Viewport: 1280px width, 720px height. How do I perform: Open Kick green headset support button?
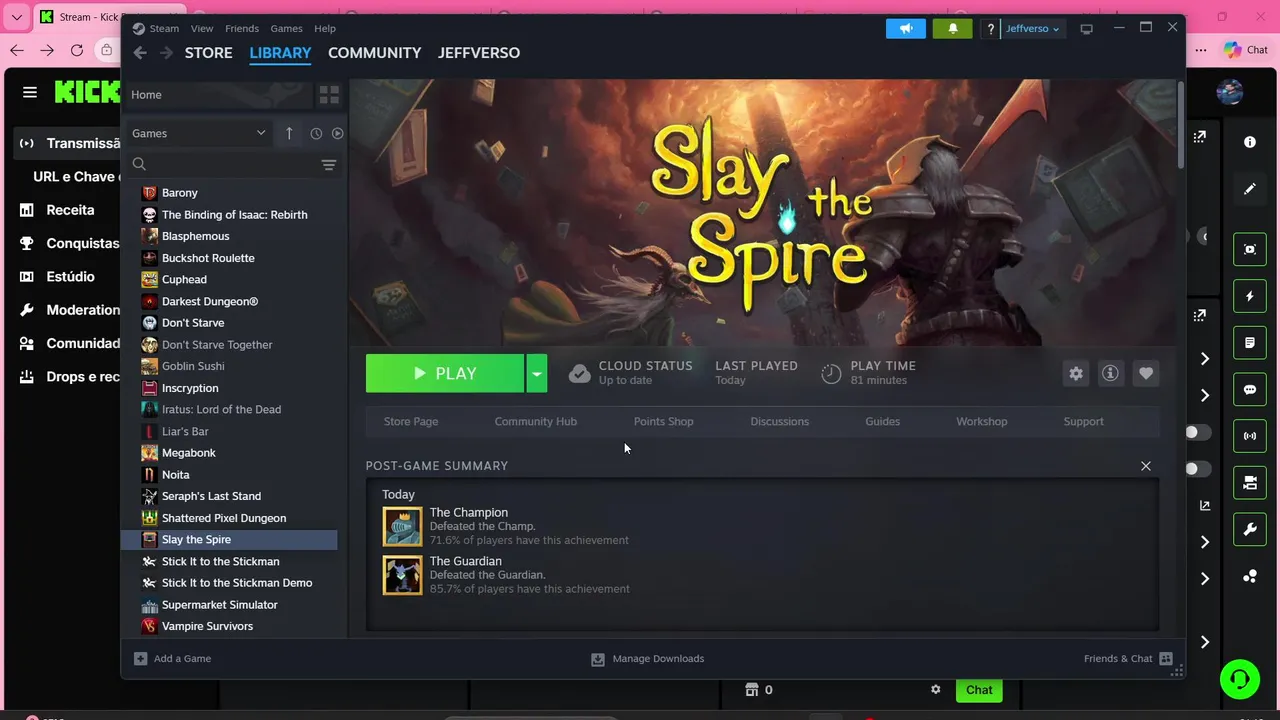[x=1240, y=680]
